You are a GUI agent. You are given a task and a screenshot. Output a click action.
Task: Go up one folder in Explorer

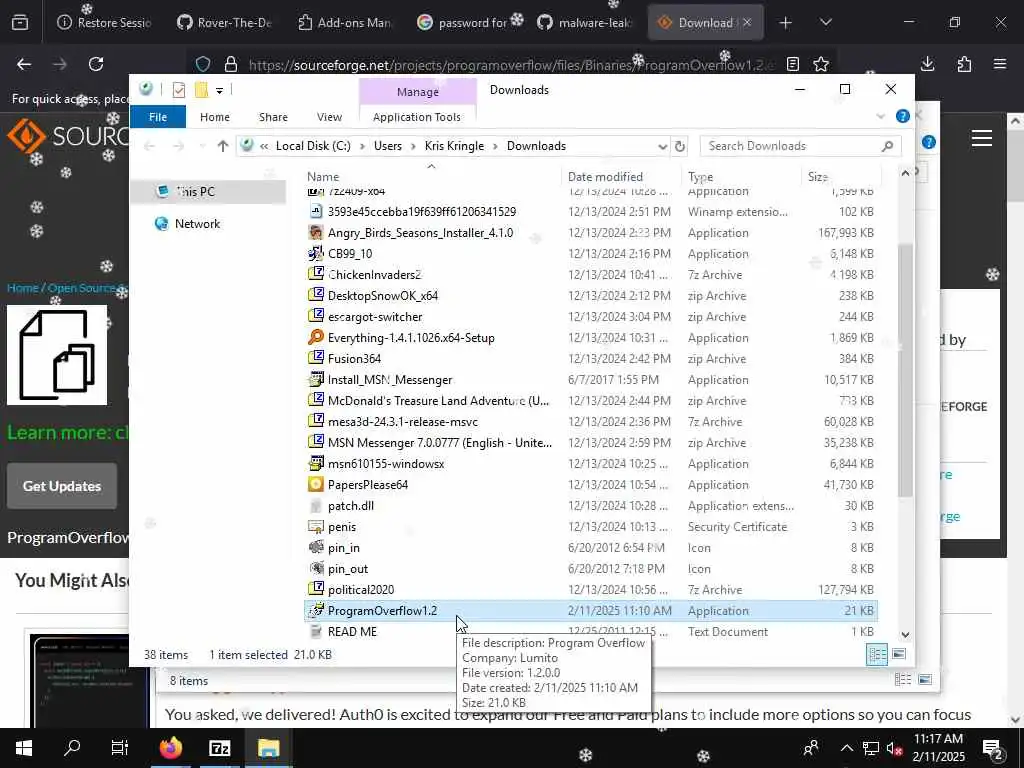pos(223,146)
